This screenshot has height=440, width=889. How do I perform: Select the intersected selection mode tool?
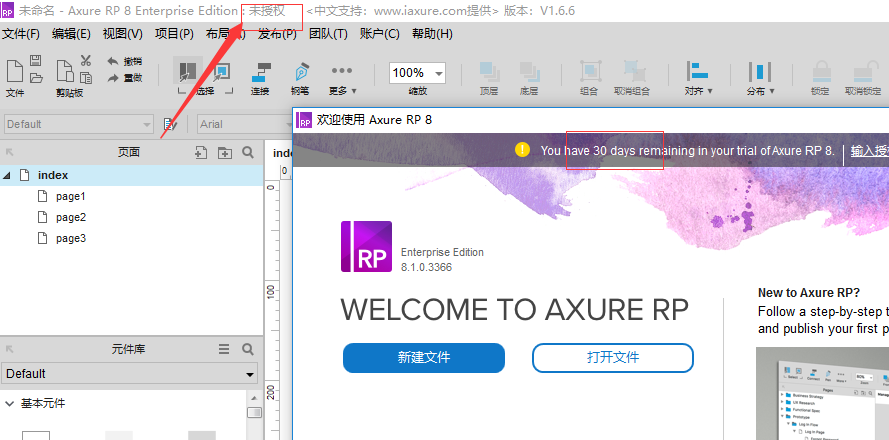point(187,72)
